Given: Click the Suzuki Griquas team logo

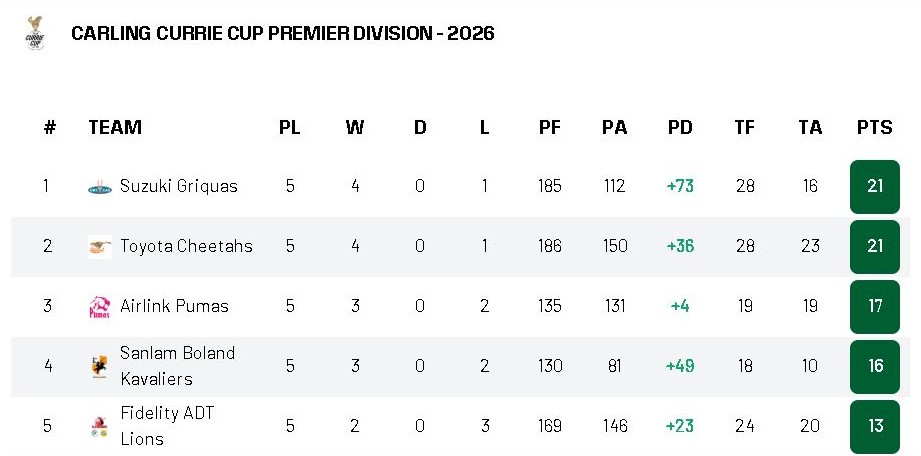Looking at the screenshot, I should [x=99, y=187].
